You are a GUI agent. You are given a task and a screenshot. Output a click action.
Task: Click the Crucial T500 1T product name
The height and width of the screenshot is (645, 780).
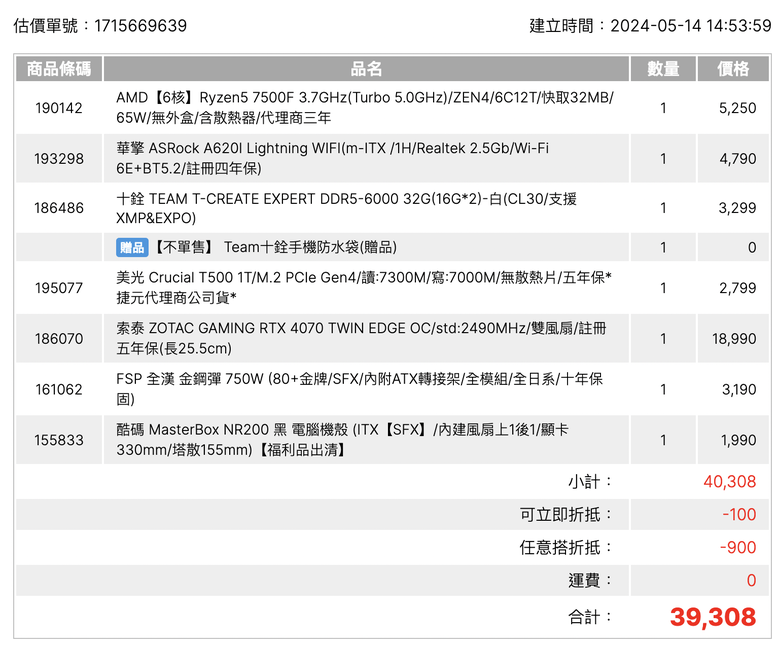click(364, 287)
